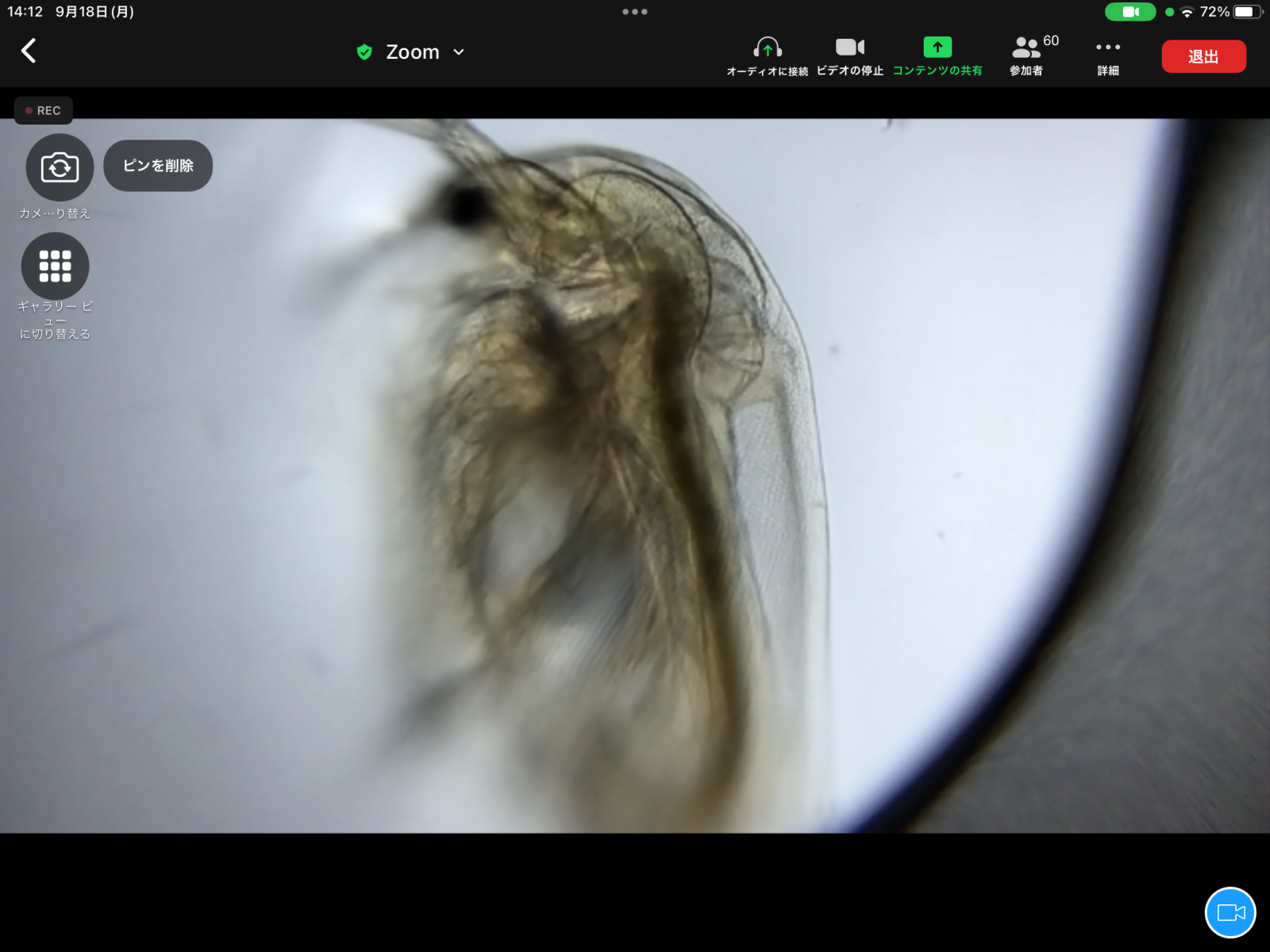The width and height of the screenshot is (1270, 952).
Task: Tap the blue floating video camera button
Action: 1230,912
